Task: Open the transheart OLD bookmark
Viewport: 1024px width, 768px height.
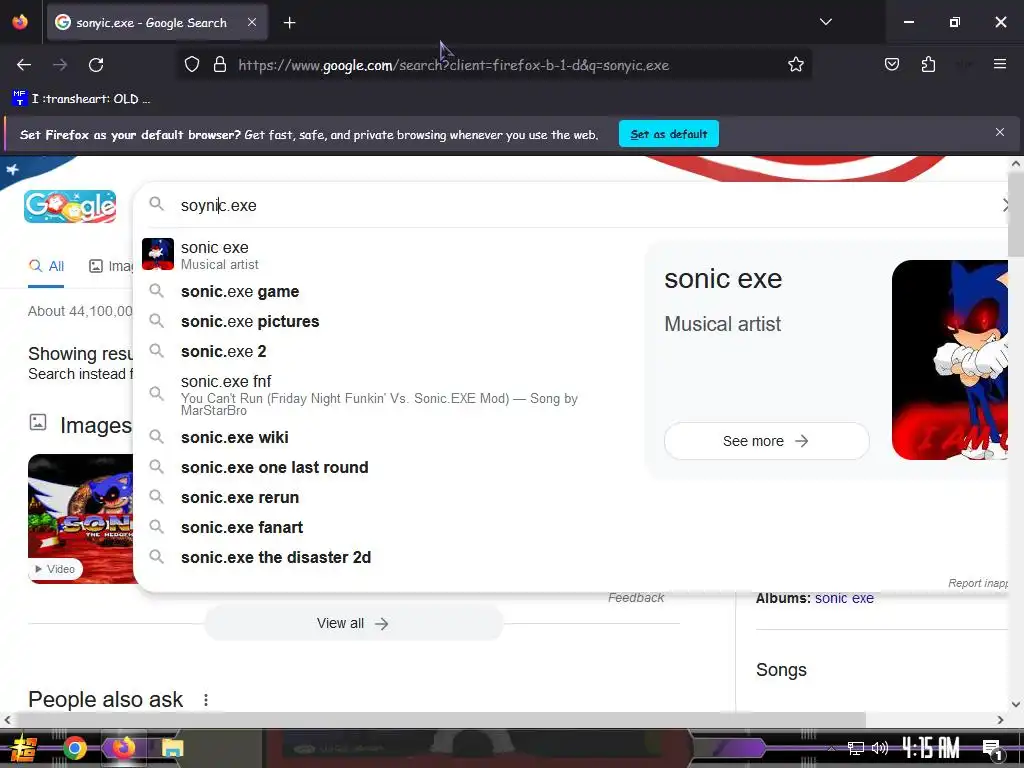Action: point(82,99)
